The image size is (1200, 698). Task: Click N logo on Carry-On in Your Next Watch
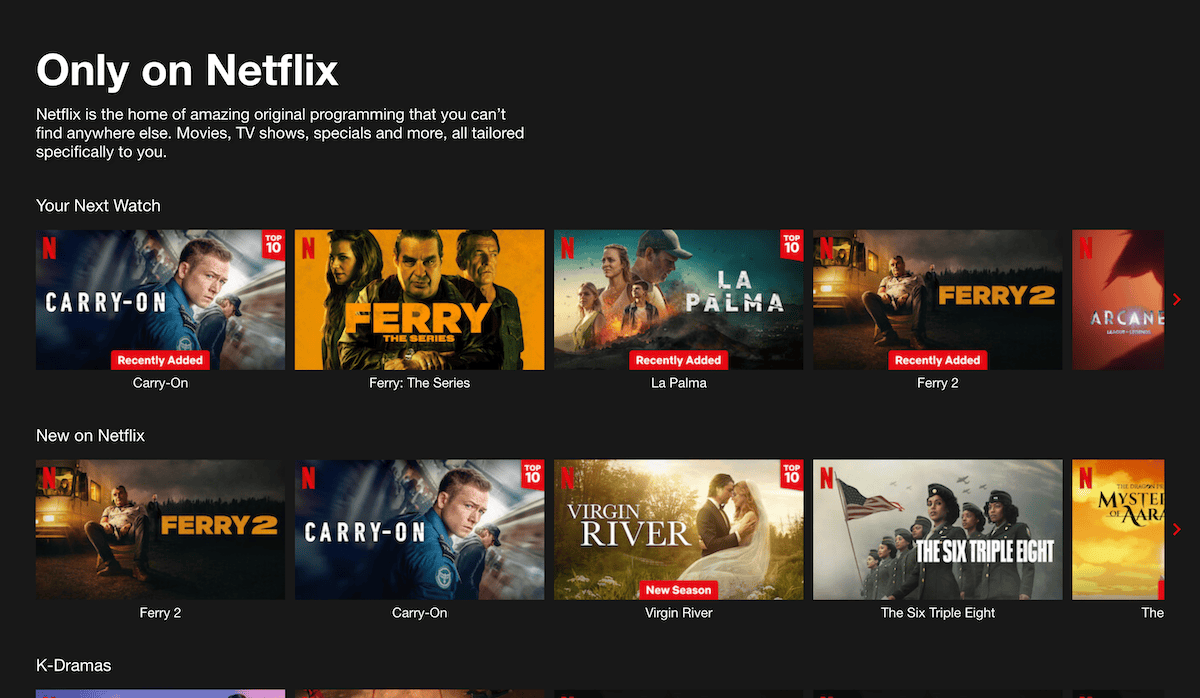click(x=49, y=247)
